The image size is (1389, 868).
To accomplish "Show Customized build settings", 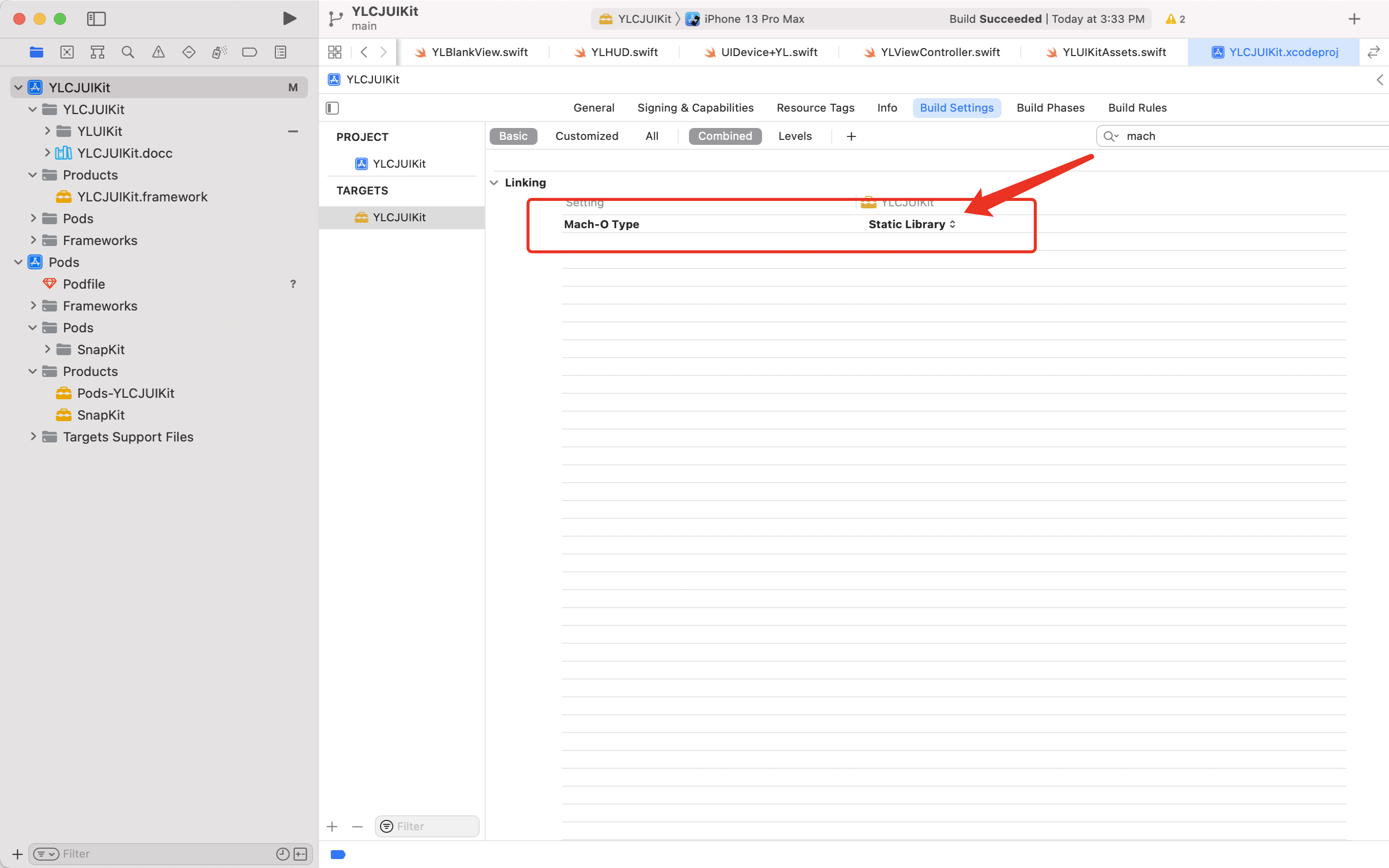I will (x=586, y=136).
